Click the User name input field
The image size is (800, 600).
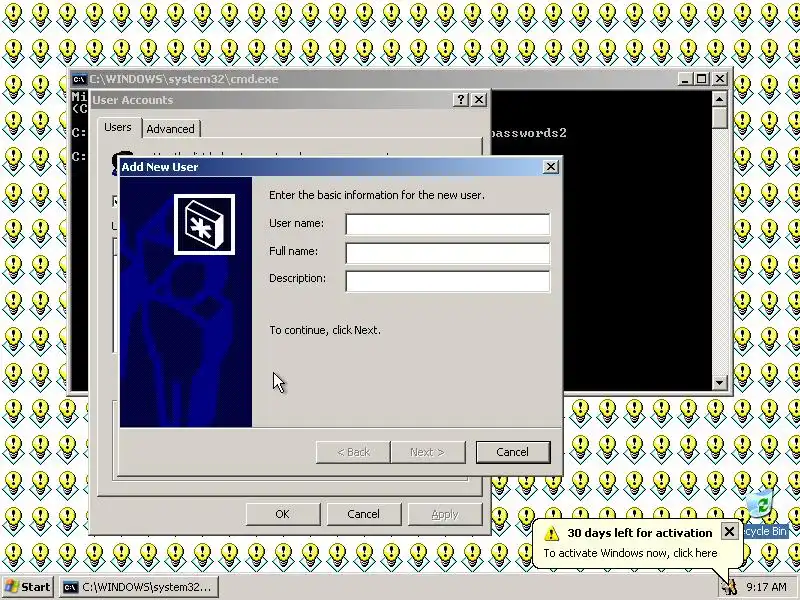[x=447, y=224]
